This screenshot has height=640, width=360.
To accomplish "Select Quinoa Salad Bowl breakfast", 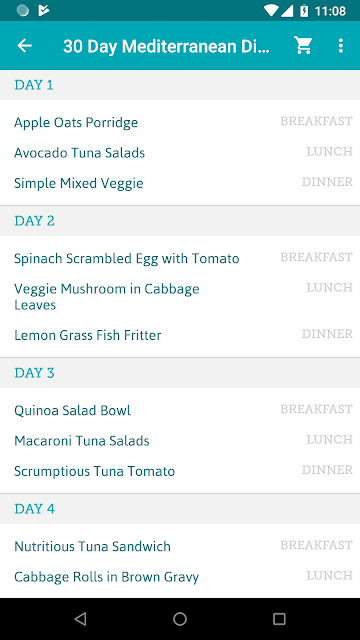I will click(180, 410).
